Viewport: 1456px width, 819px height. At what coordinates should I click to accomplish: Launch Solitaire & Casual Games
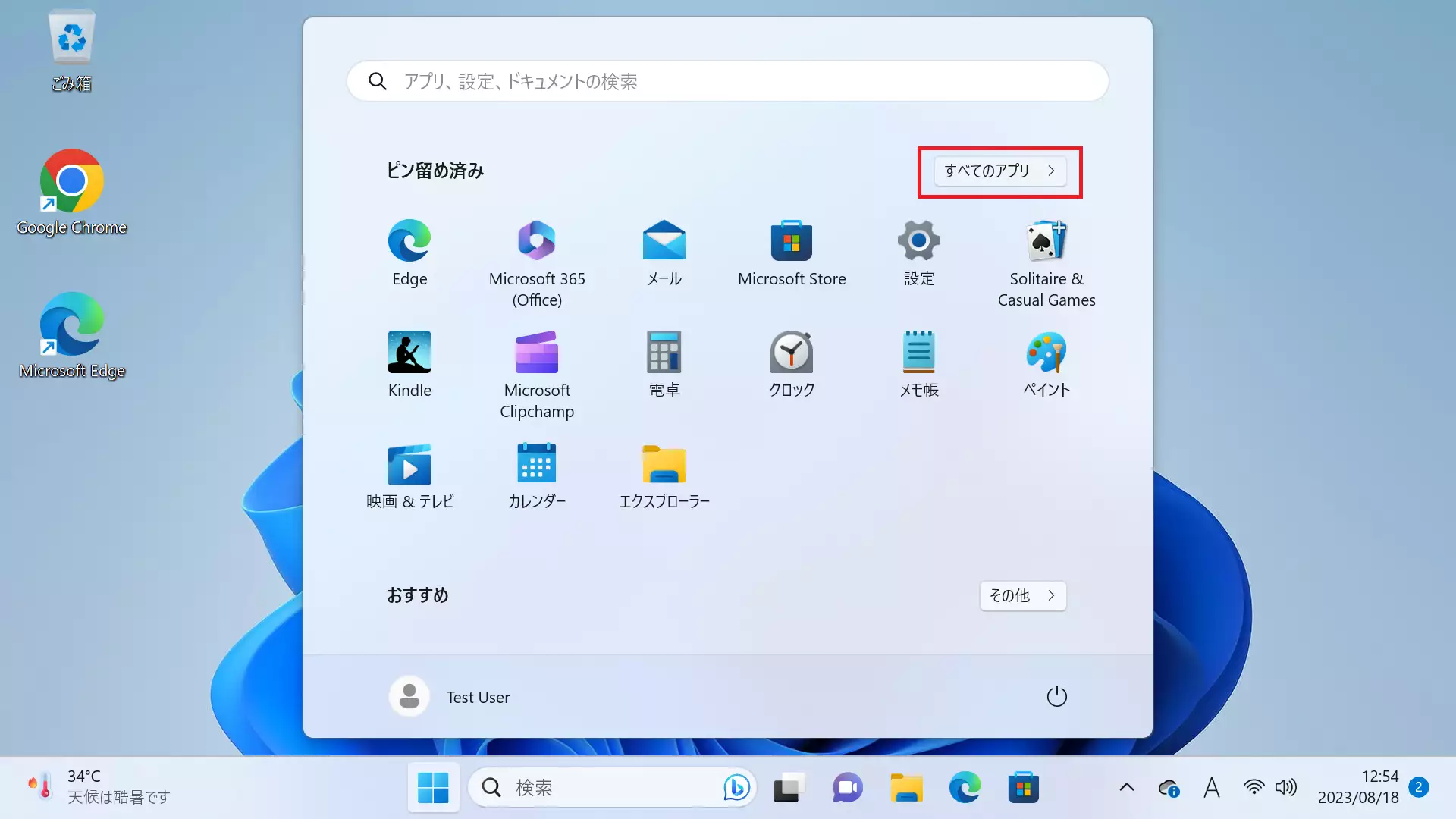point(1046,264)
